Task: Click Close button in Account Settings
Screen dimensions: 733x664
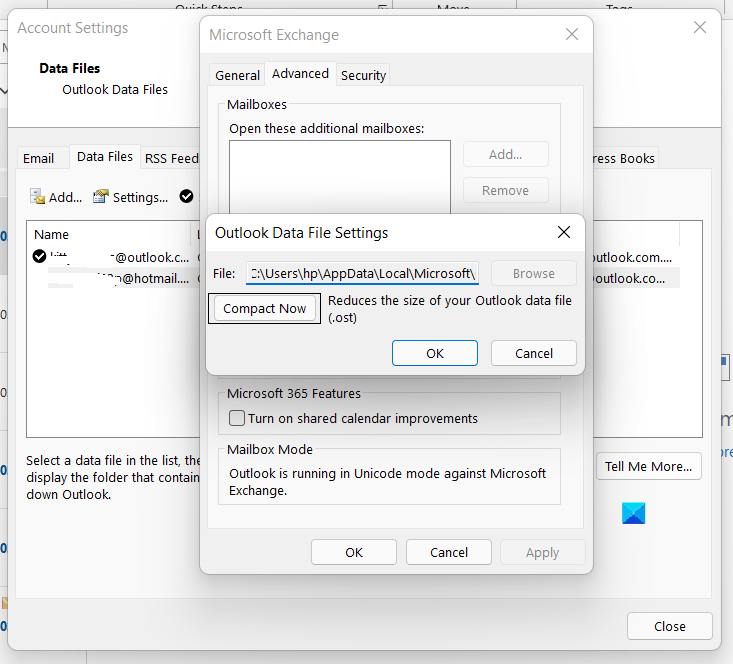Action: pos(669,626)
